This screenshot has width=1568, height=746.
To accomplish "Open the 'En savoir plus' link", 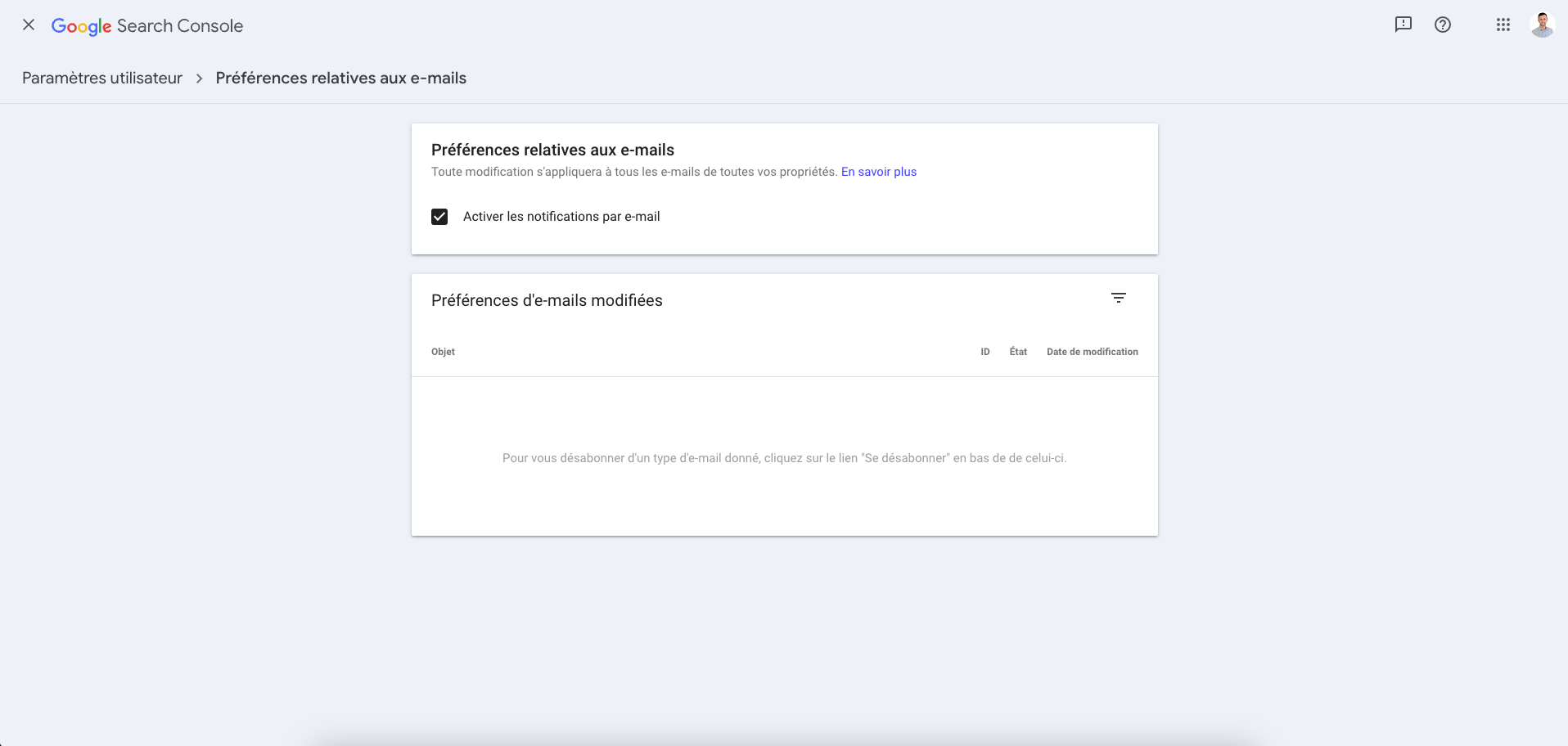I will 879,172.
